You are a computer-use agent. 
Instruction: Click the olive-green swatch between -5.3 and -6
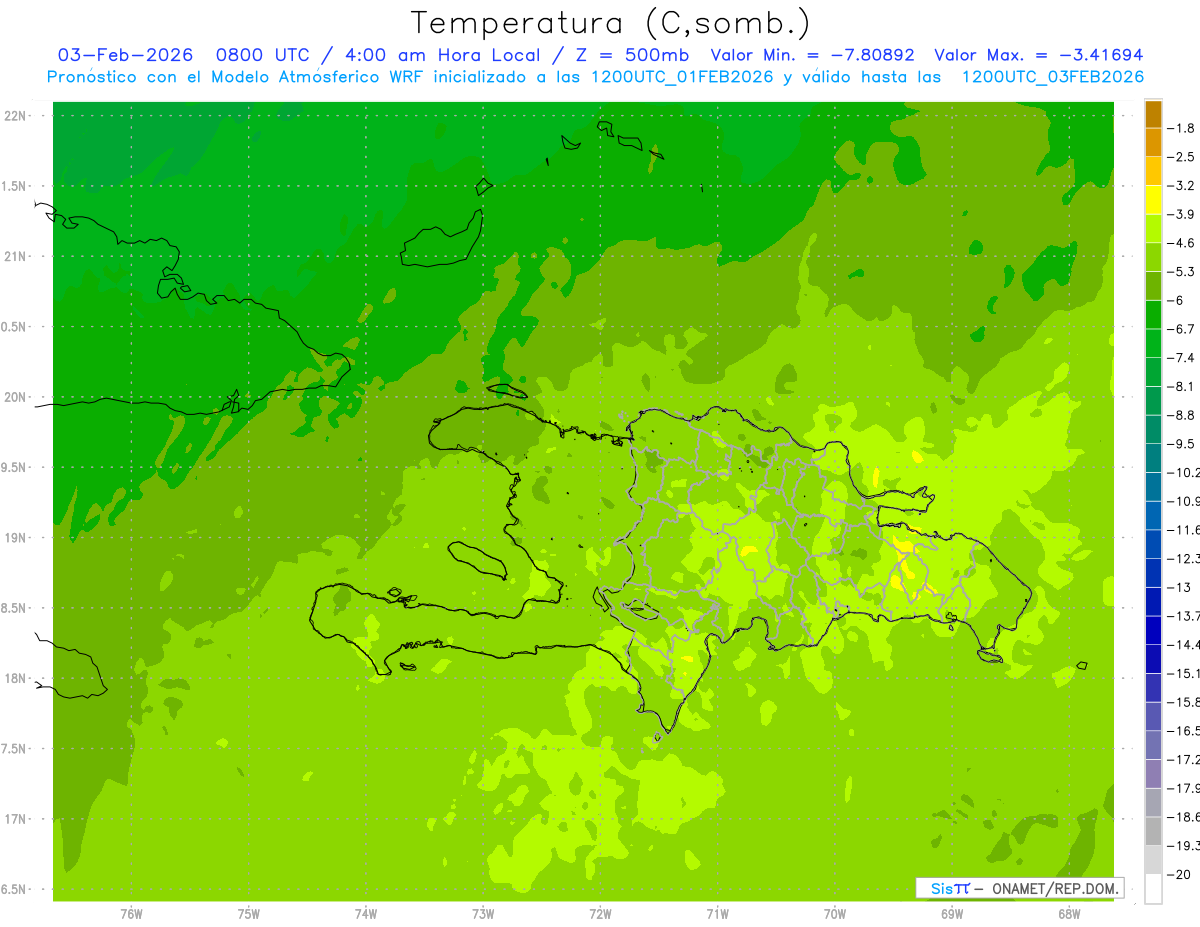pos(1153,286)
